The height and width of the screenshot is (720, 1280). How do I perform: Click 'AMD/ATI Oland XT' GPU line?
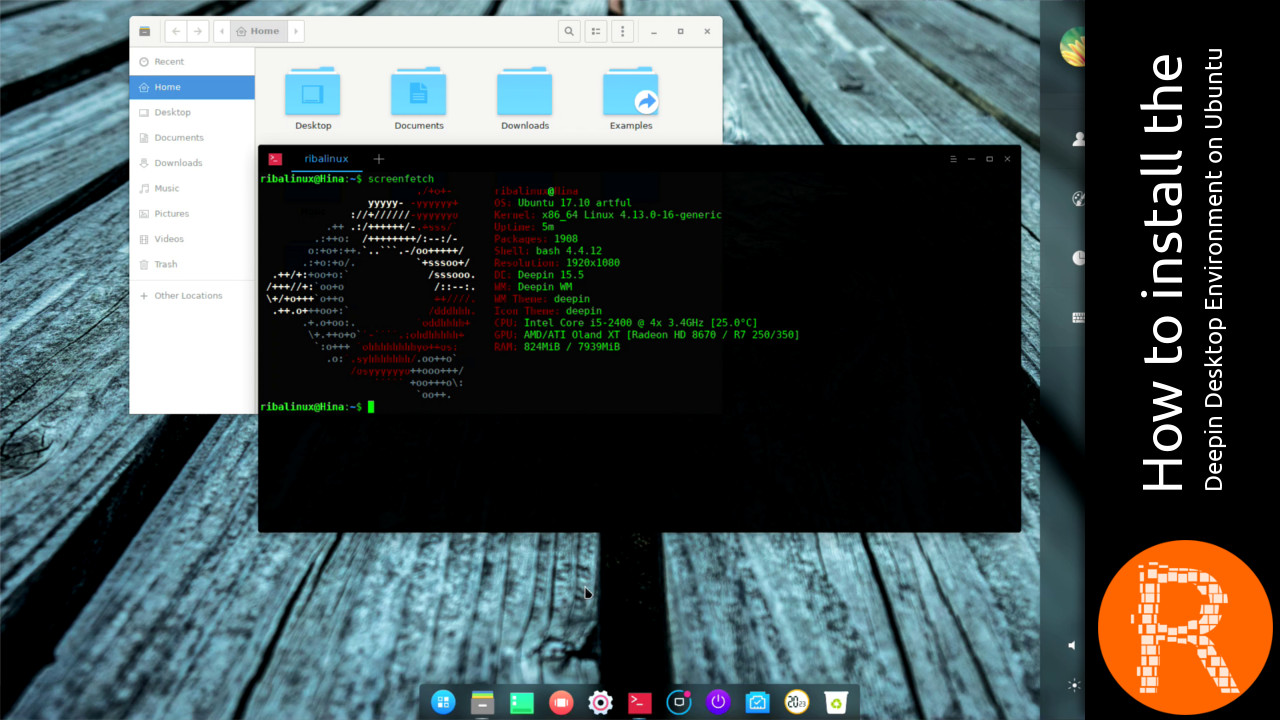pyautogui.click(x=572, y=335)
